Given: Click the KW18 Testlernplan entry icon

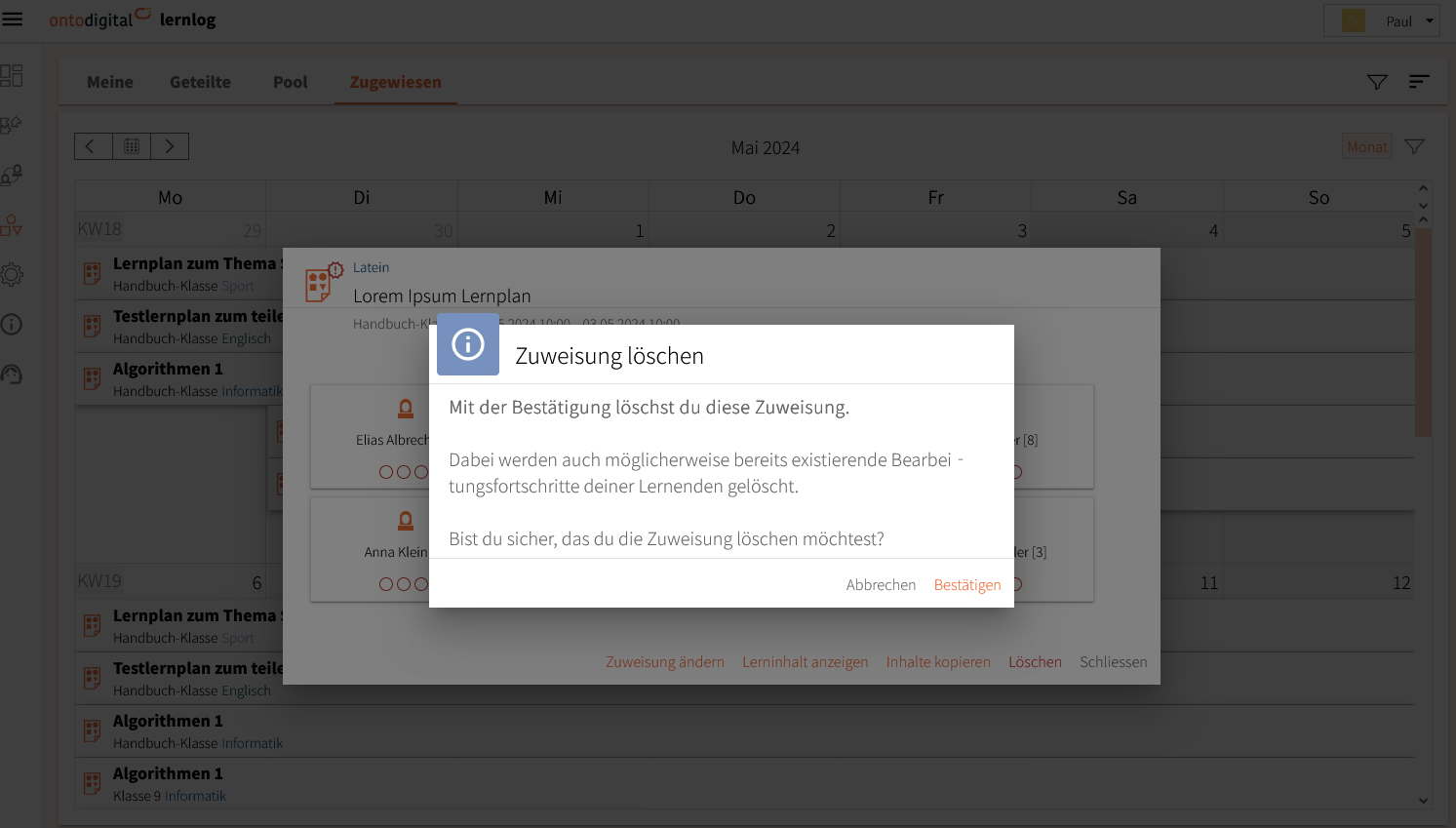Looking at the screenshot, I should coord(93,327).
